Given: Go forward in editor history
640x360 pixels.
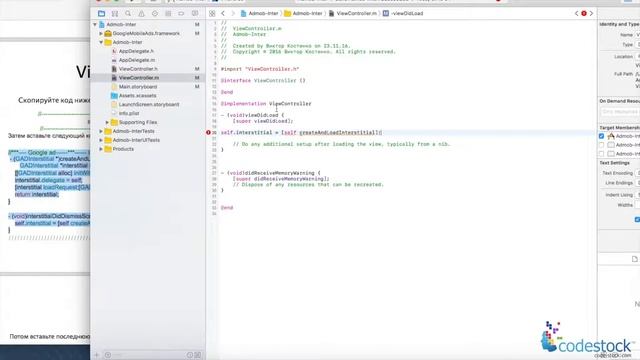Looking at the screenshot, I should pyautogui.click(x=233, y=13).
